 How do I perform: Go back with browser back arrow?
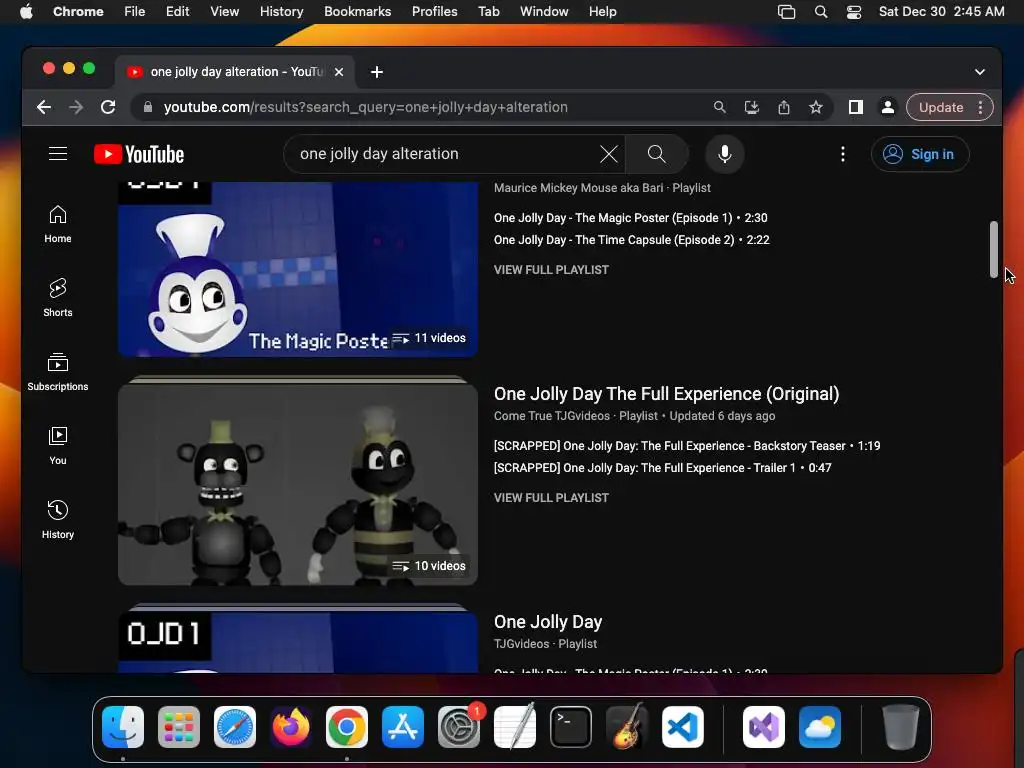tap(44, 107)
